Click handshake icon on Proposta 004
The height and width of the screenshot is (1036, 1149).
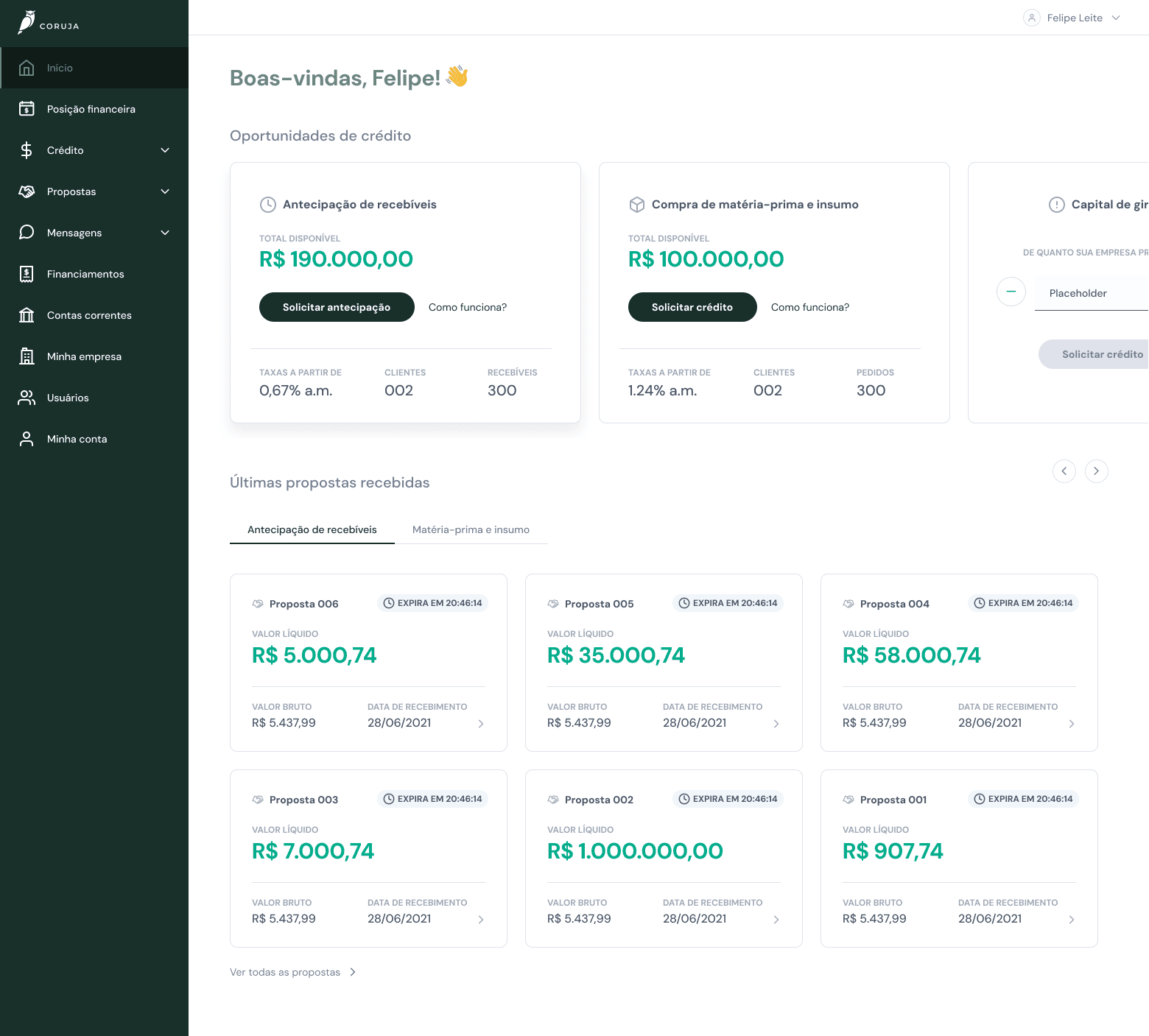coord(848,604)
